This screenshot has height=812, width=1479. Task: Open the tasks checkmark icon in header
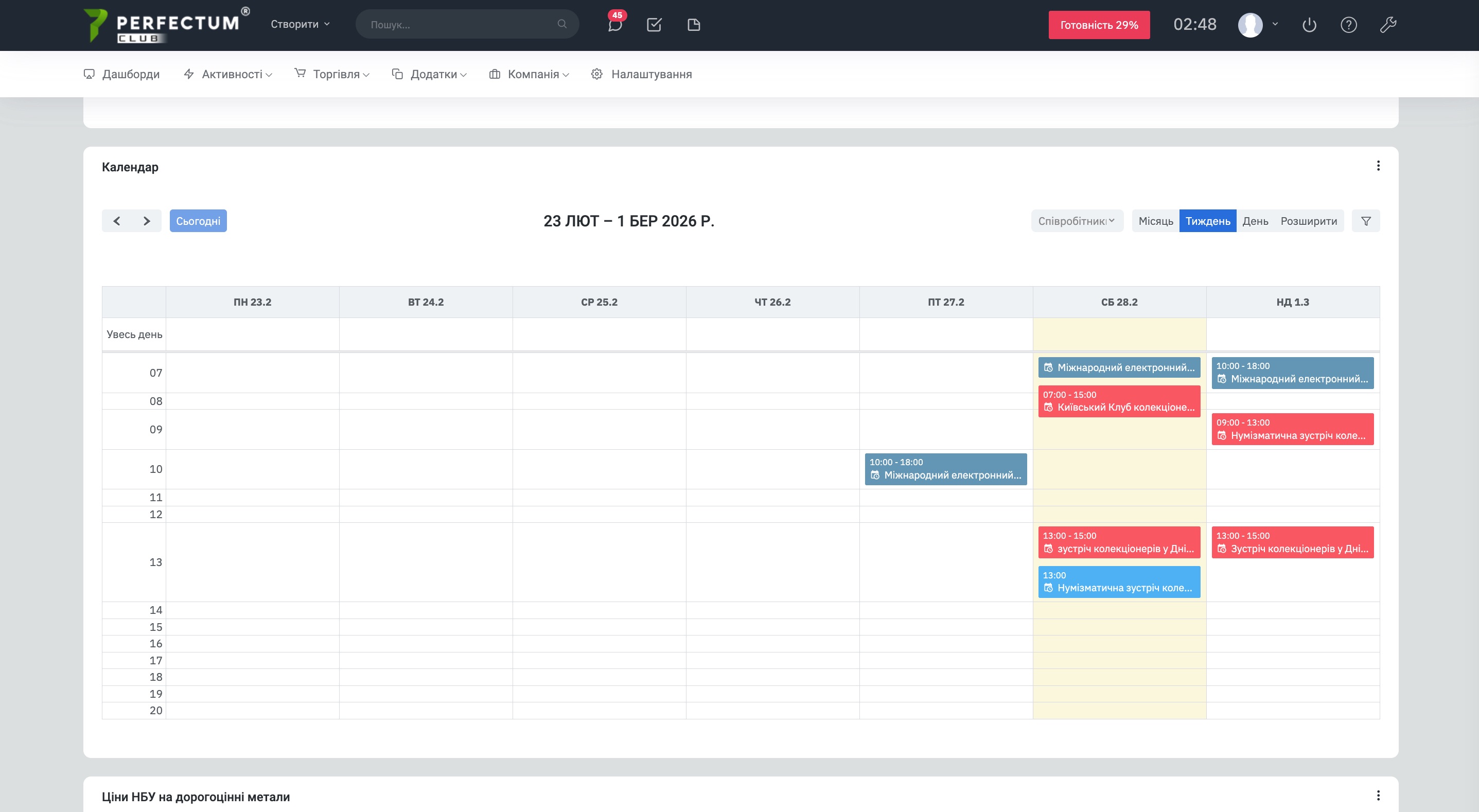654,25
